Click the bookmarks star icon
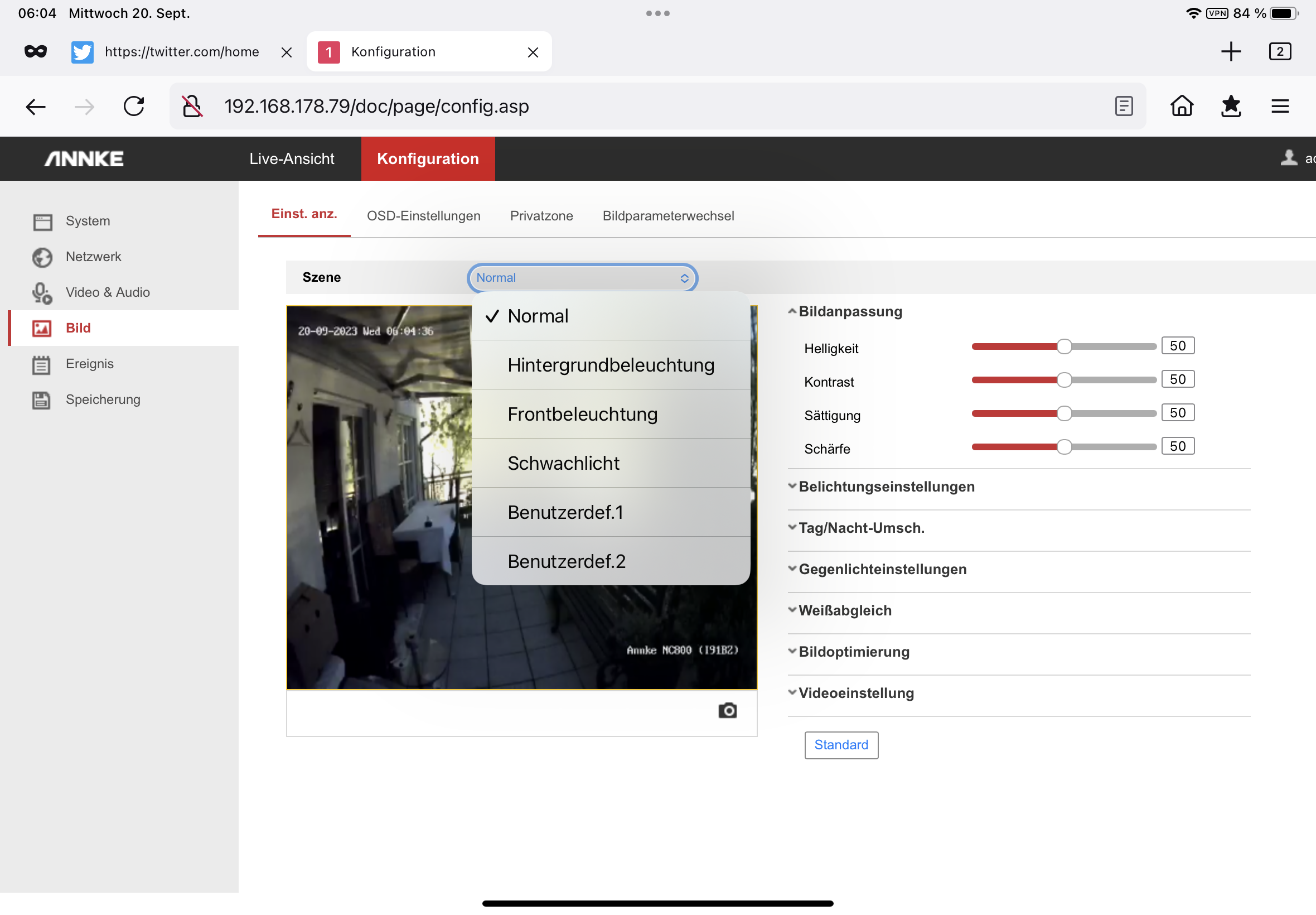 coord(1231,107)
